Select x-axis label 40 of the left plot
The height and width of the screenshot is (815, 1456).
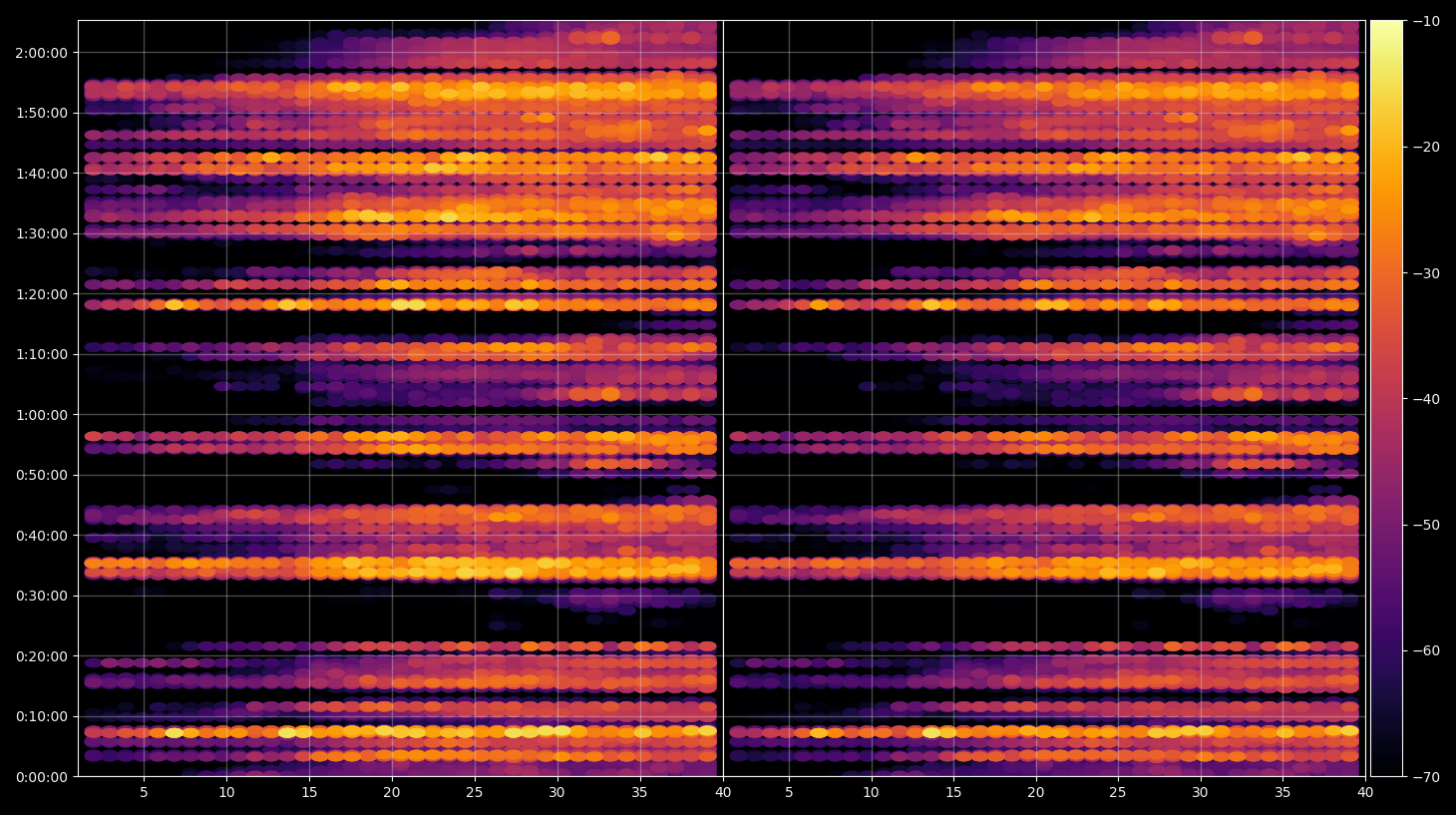722,793
